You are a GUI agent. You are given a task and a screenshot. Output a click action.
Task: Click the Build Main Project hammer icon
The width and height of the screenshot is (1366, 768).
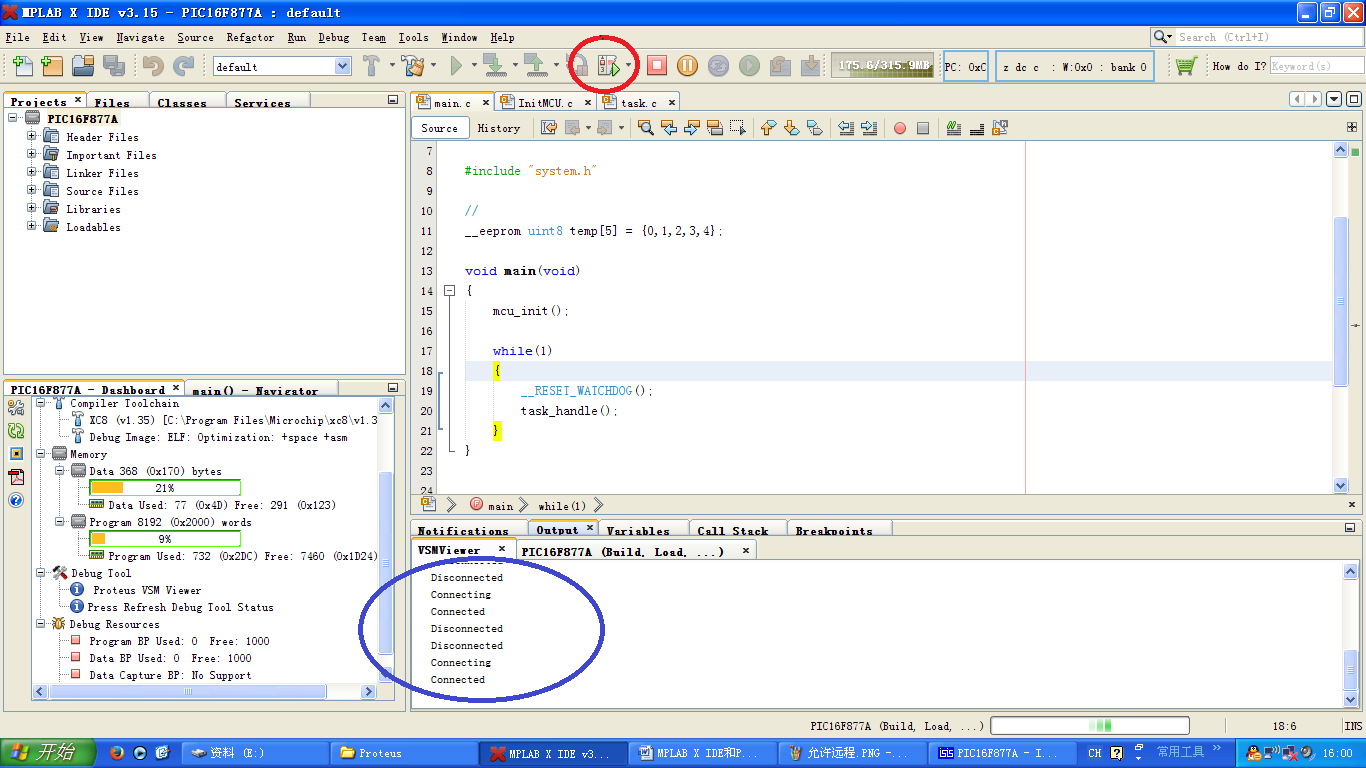[371, 66]
